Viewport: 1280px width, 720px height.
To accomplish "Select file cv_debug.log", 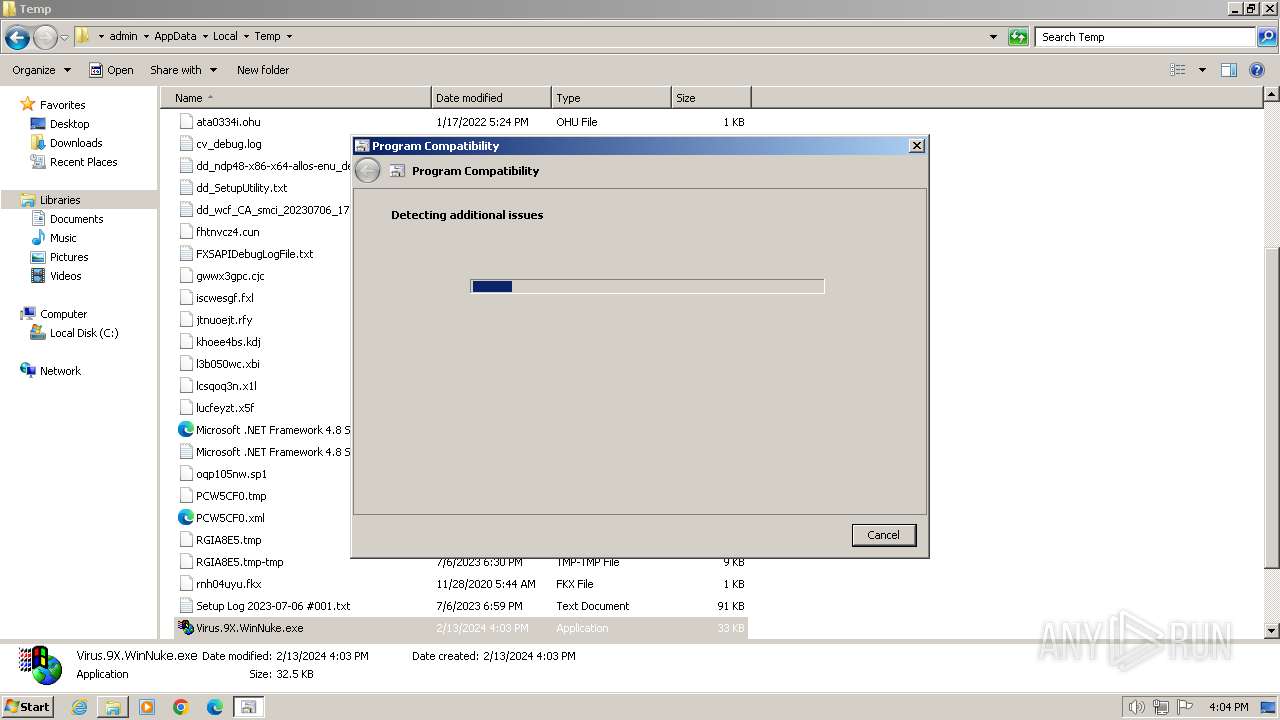I will coord(229,144).
